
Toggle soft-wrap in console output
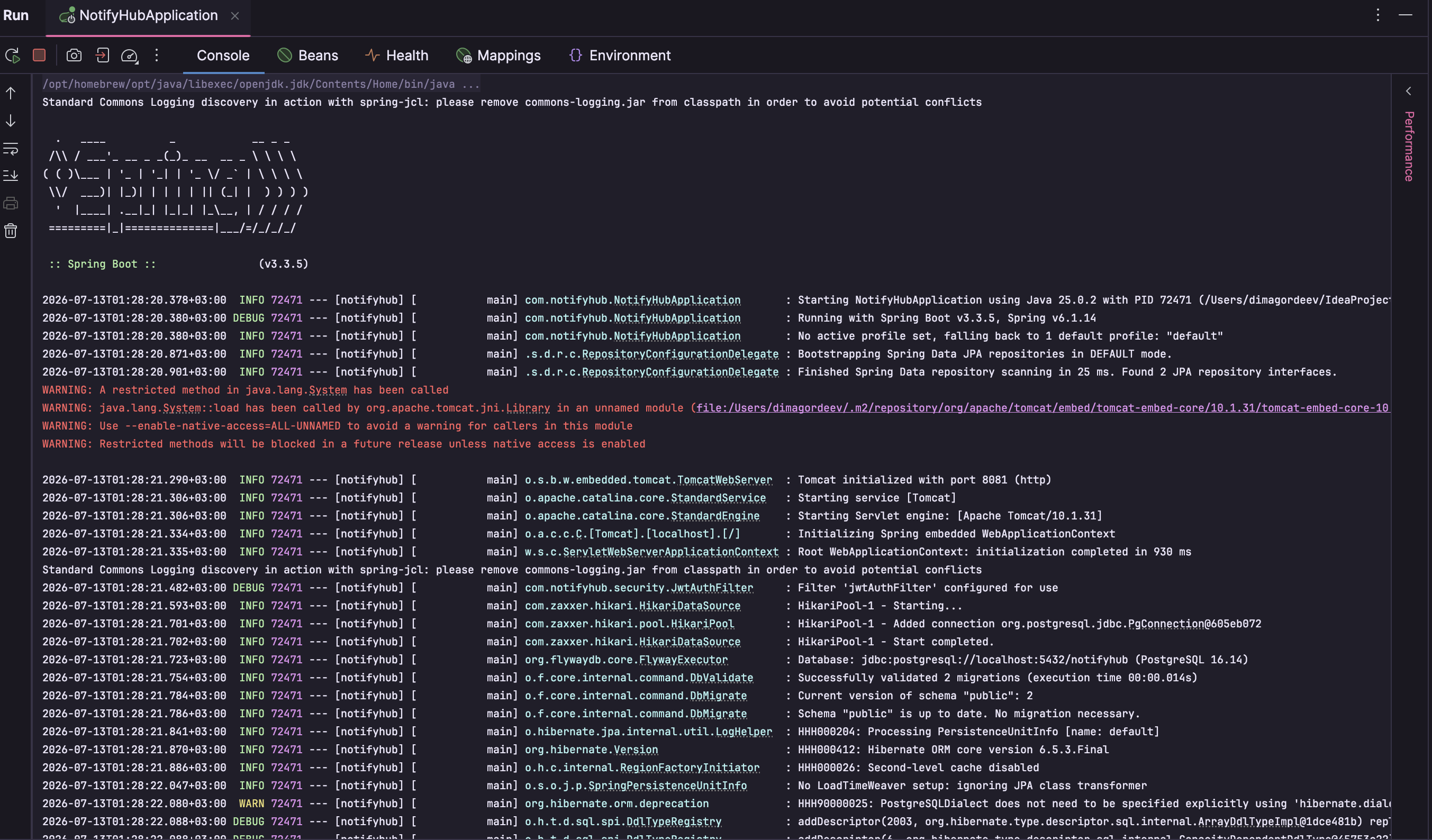click(x=11, y=149)
